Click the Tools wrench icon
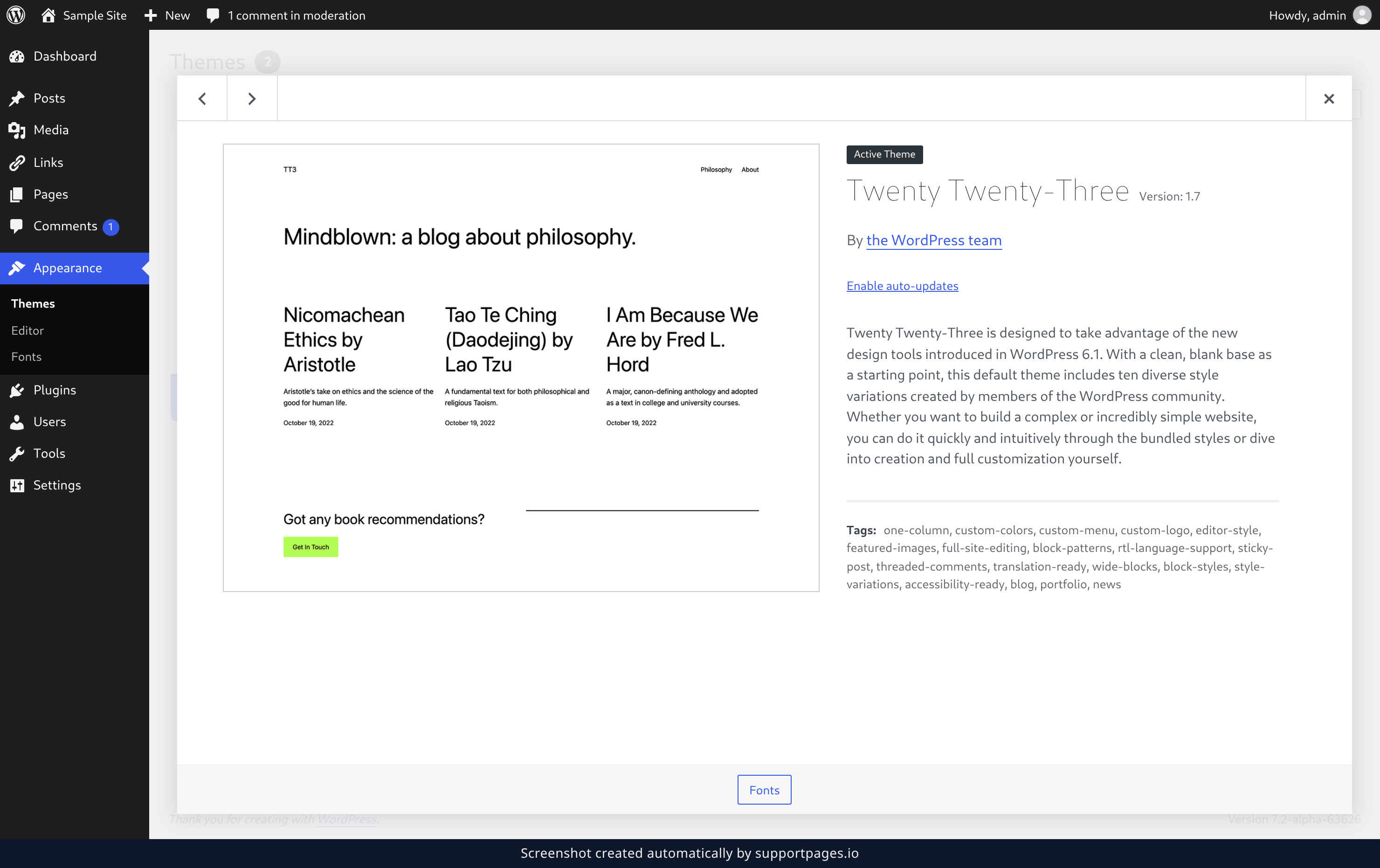The image size is (1380, 868). point(17,454)
